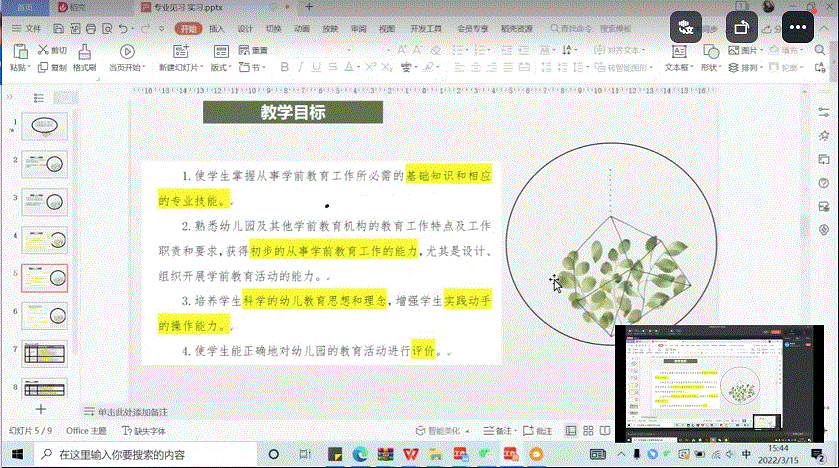Switch to Normal view in status bar
Viewport: 839px width, 468px height.
point(571,431)
